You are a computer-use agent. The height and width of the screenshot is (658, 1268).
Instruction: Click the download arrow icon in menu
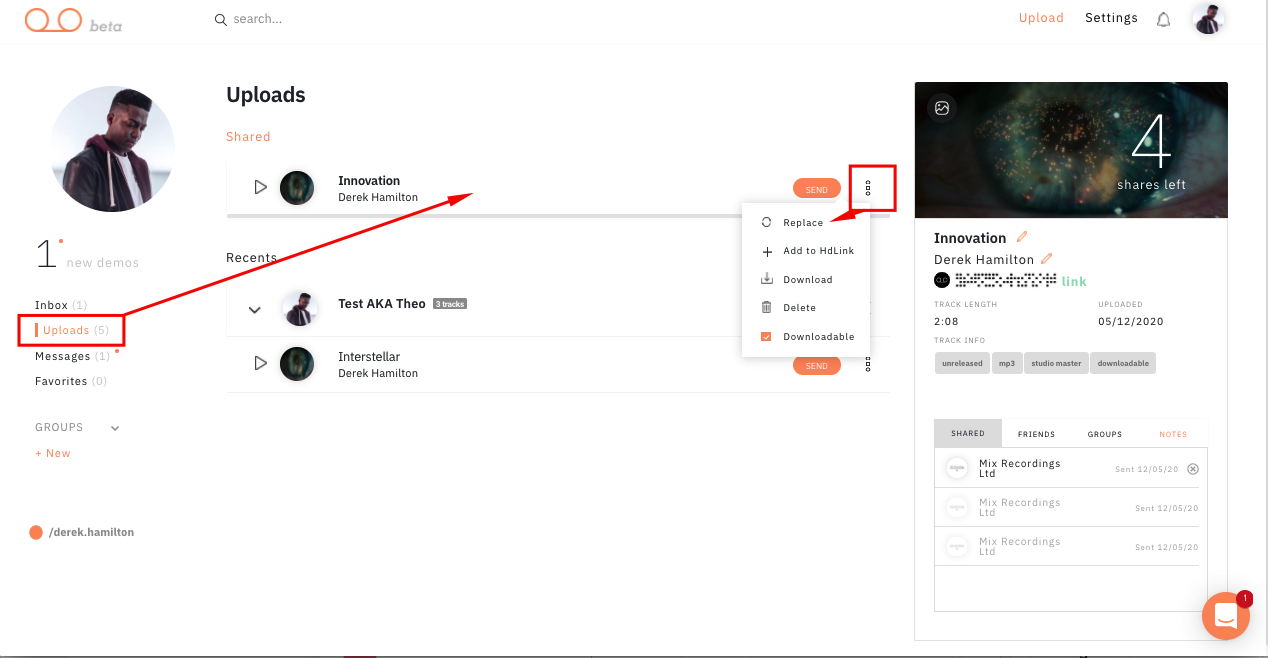(x=767, y=279)
